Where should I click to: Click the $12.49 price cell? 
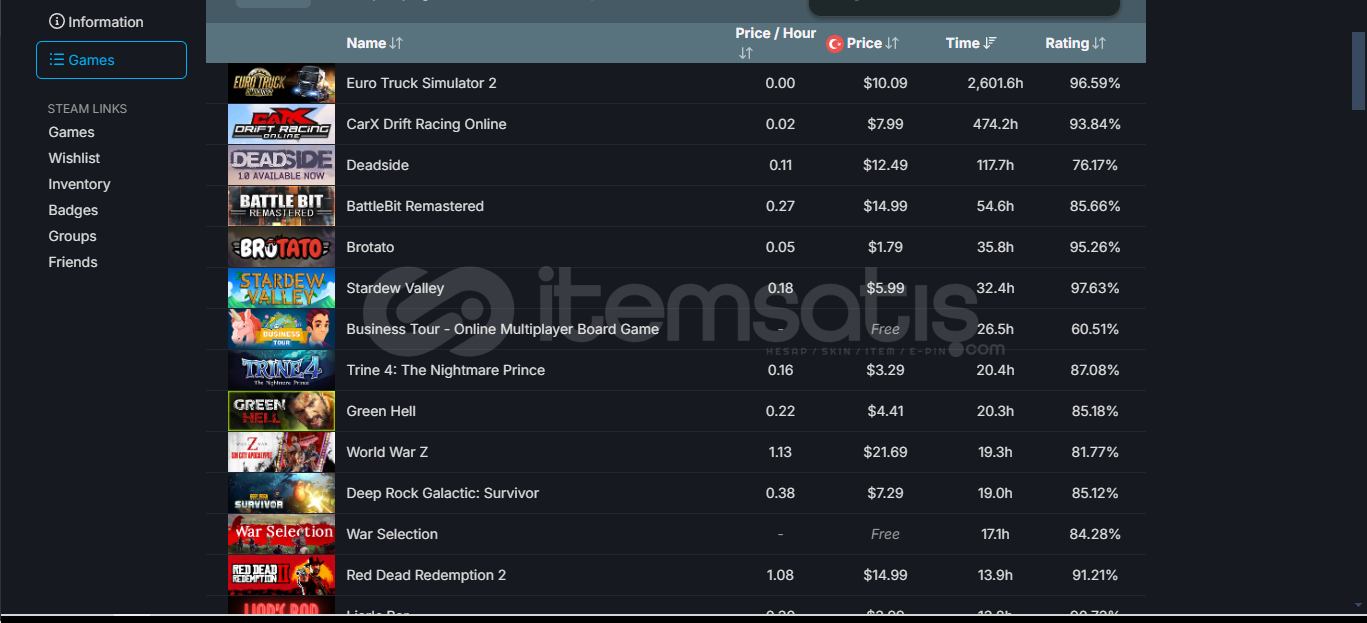(x=885, y=165)
